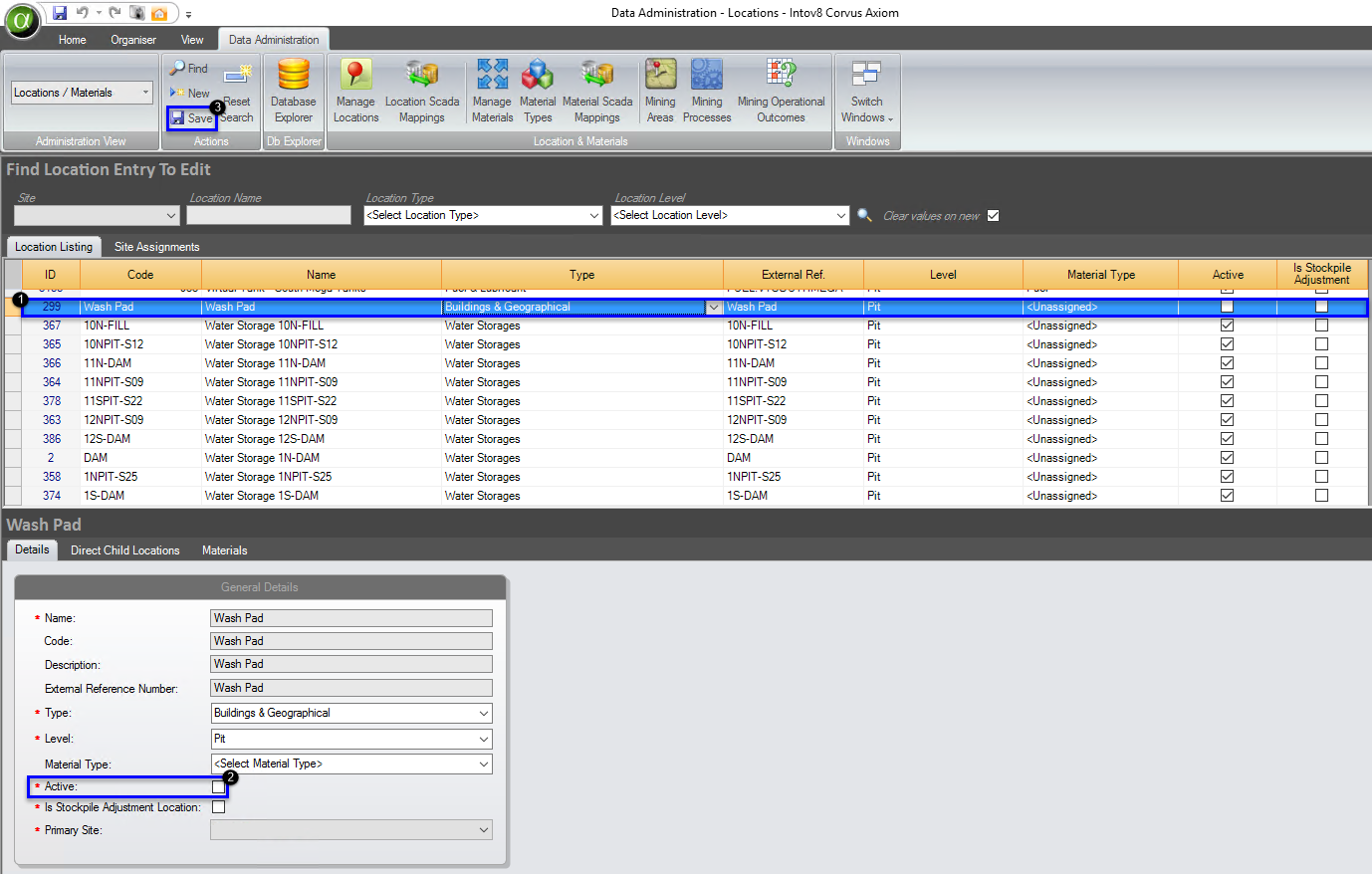Screen dimensions: 1372x874
Task: Click Save in the Actions ribbon group
Action: coord(192,118)
